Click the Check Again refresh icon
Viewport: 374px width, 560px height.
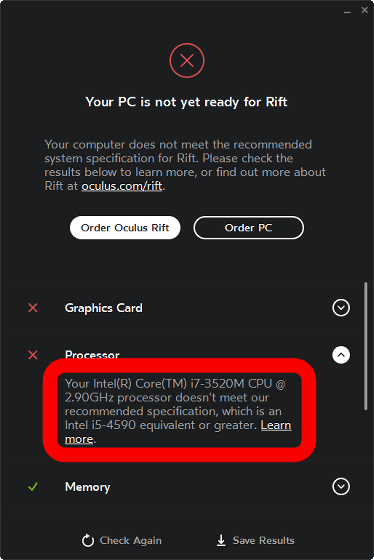[88, 540]
